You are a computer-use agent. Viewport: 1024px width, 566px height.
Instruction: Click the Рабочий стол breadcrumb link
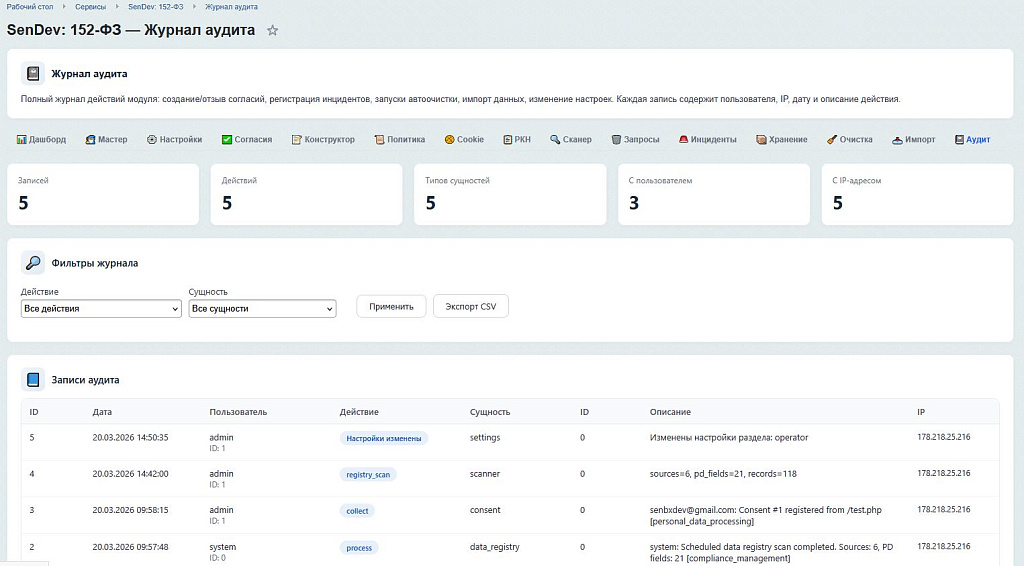(x=28, y=7)
